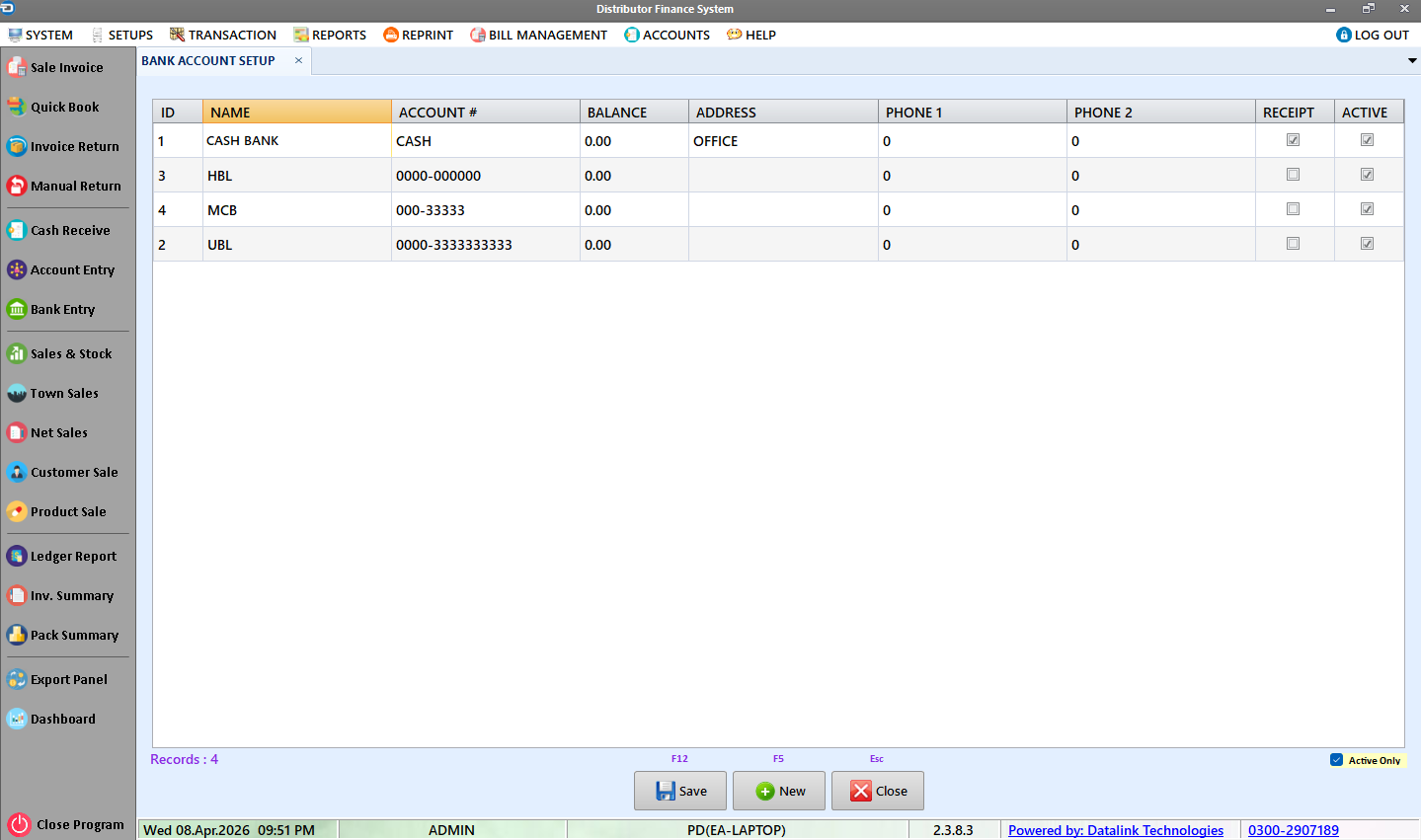Select the UBL name cell
The width and height of the screenshot is (1421, 840).
(297, 244)
